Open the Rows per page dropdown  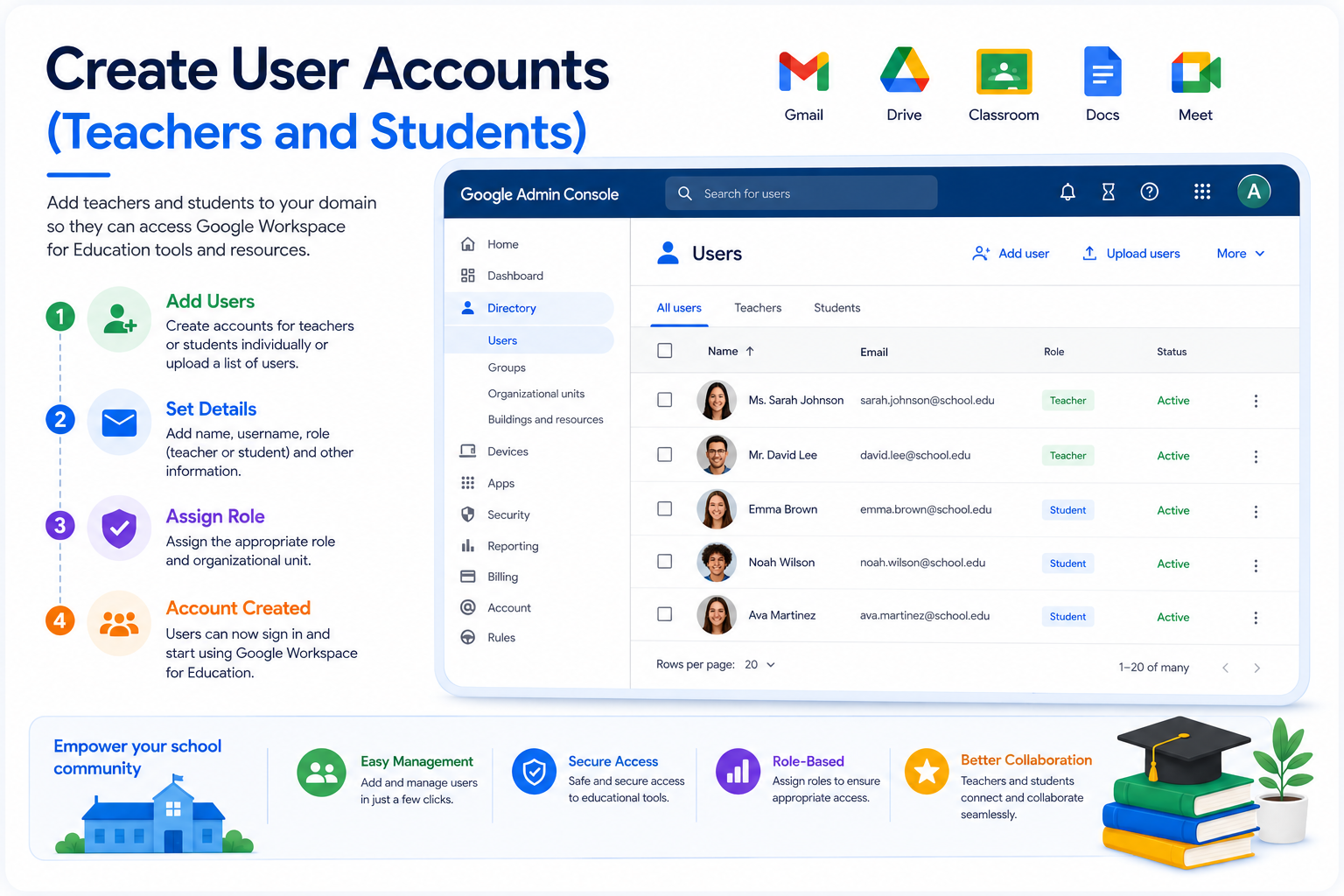point(760,665)
